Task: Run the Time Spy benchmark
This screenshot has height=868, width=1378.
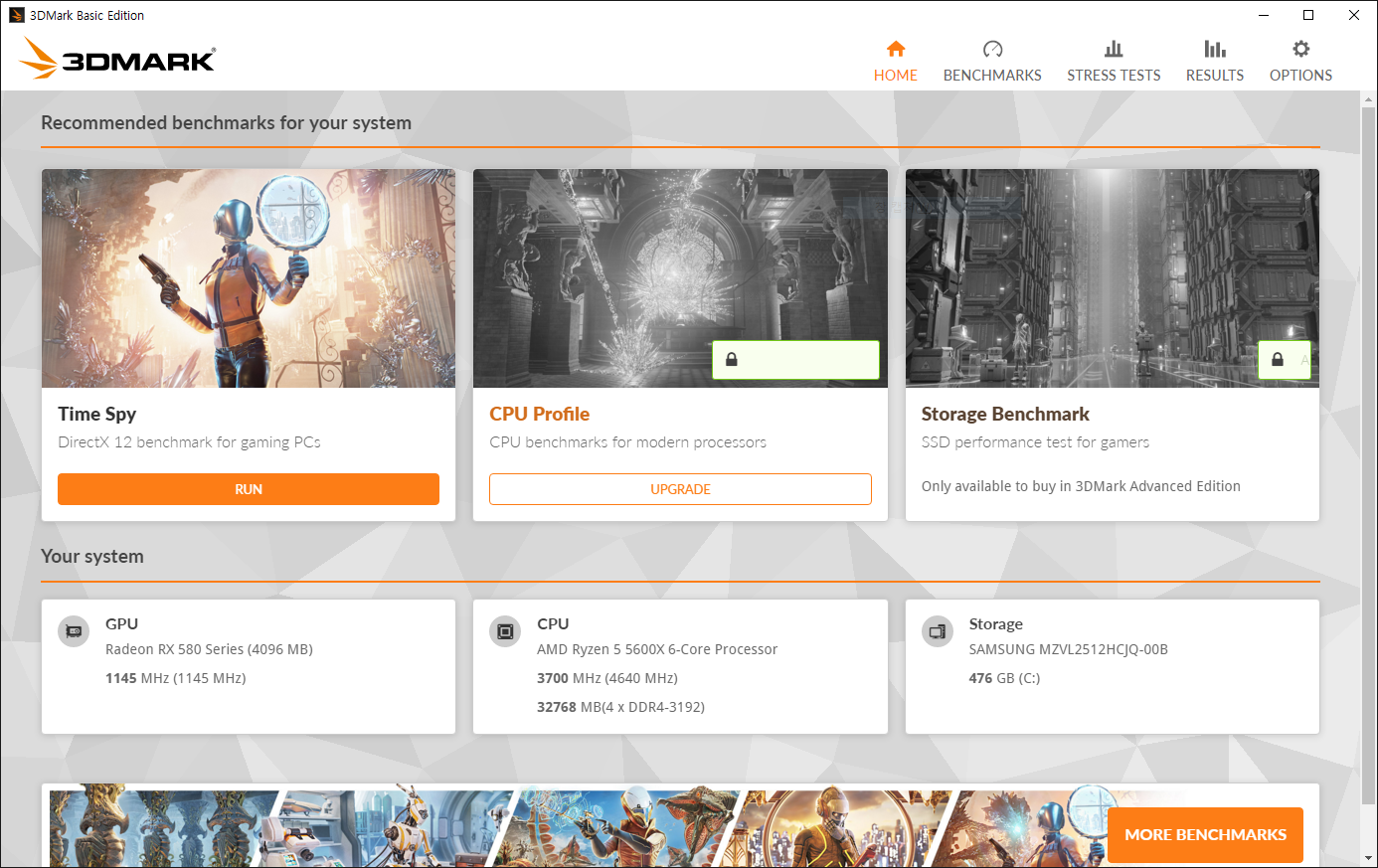Action: click(x=249, y=489)
